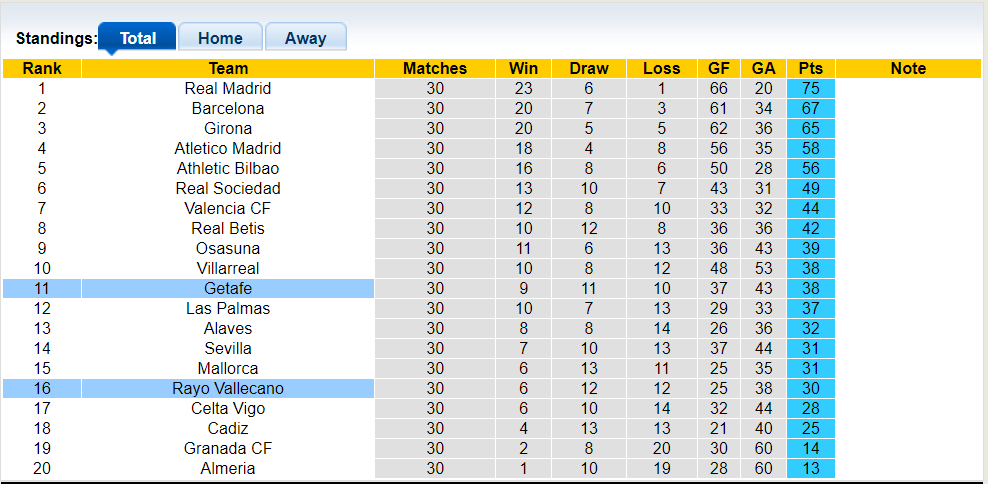This screenshot has height=484, width=988.
Task: Click the Win column header
Action: [x=523, y=68]
